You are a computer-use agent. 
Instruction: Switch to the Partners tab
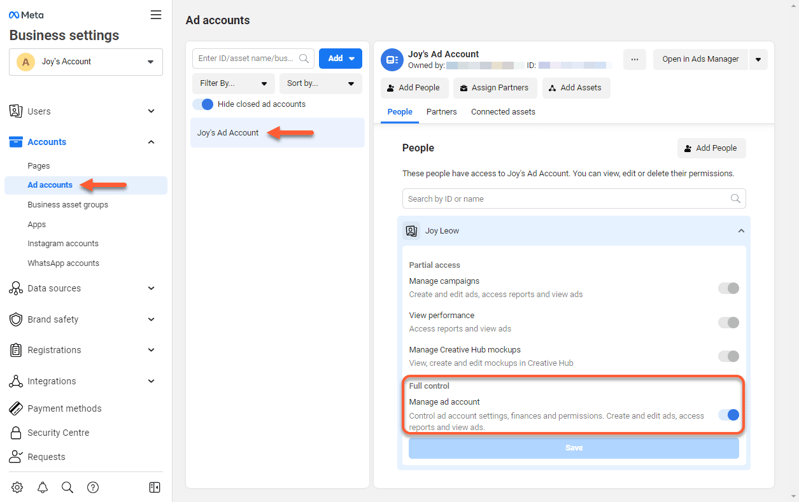[441, 112]
